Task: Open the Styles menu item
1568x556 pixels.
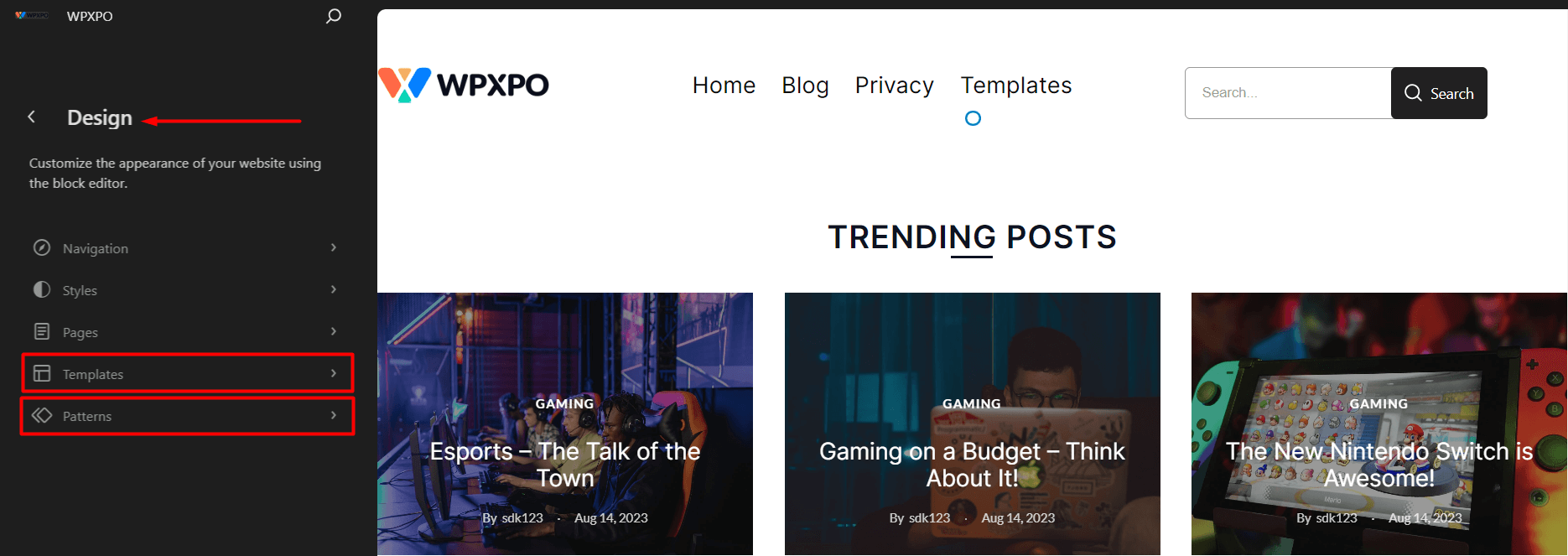Action: pos(187,290)
